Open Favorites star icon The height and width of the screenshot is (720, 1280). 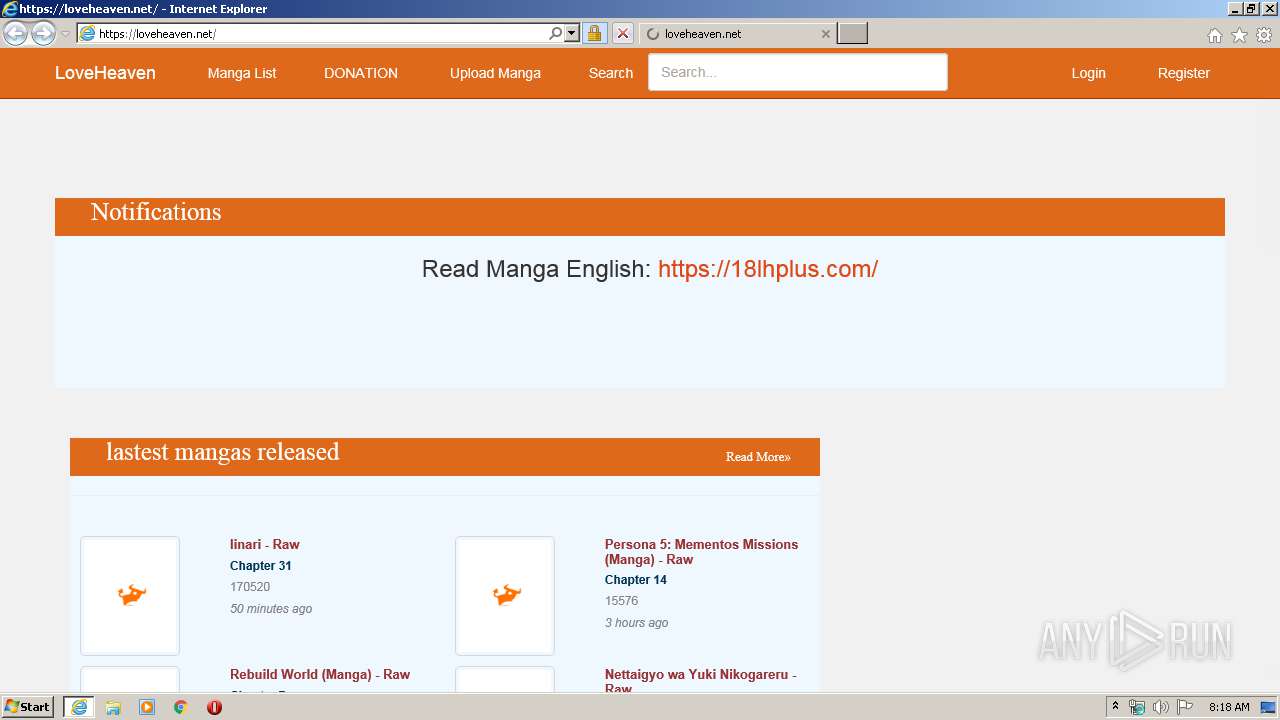(x=1239, y=35)
